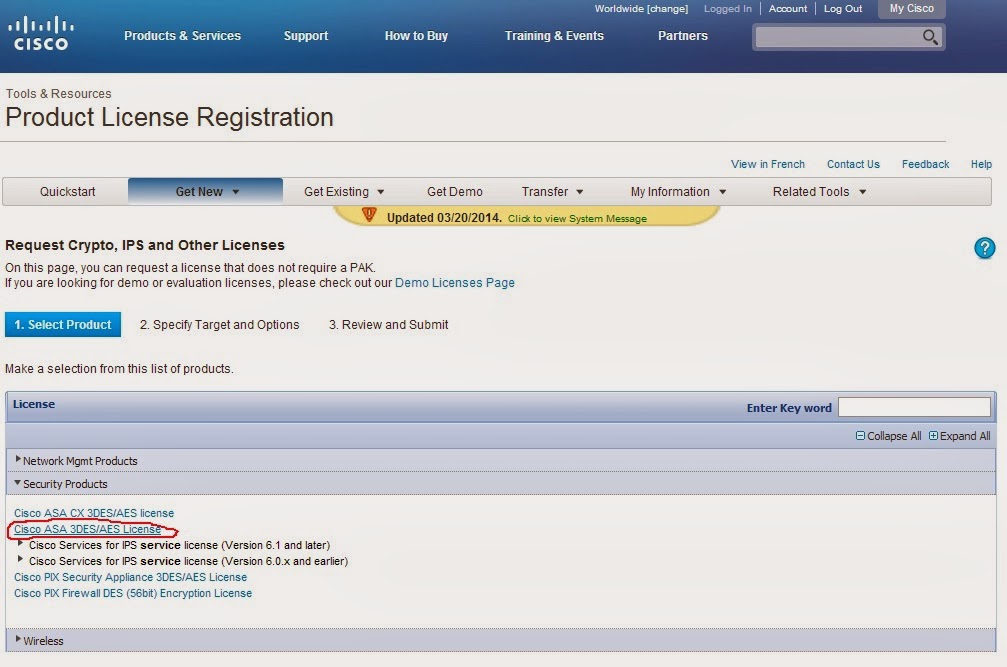Open the Transfer dropdown arrow
The width and height of the screenshot is (1007, 667).
click(x=580, y=192)
